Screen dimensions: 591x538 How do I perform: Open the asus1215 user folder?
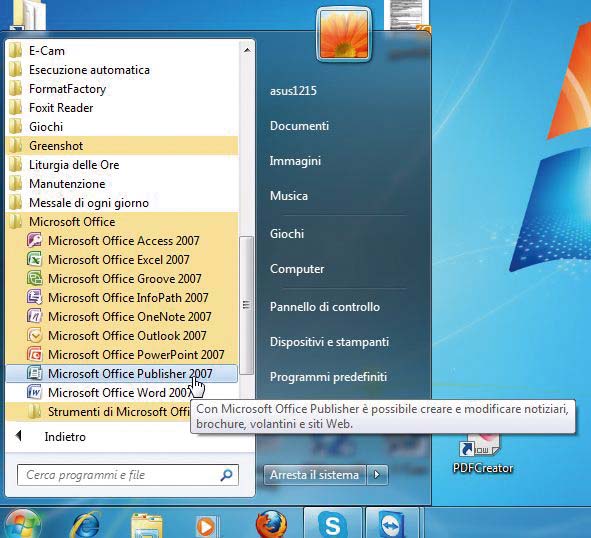[293, 91]
